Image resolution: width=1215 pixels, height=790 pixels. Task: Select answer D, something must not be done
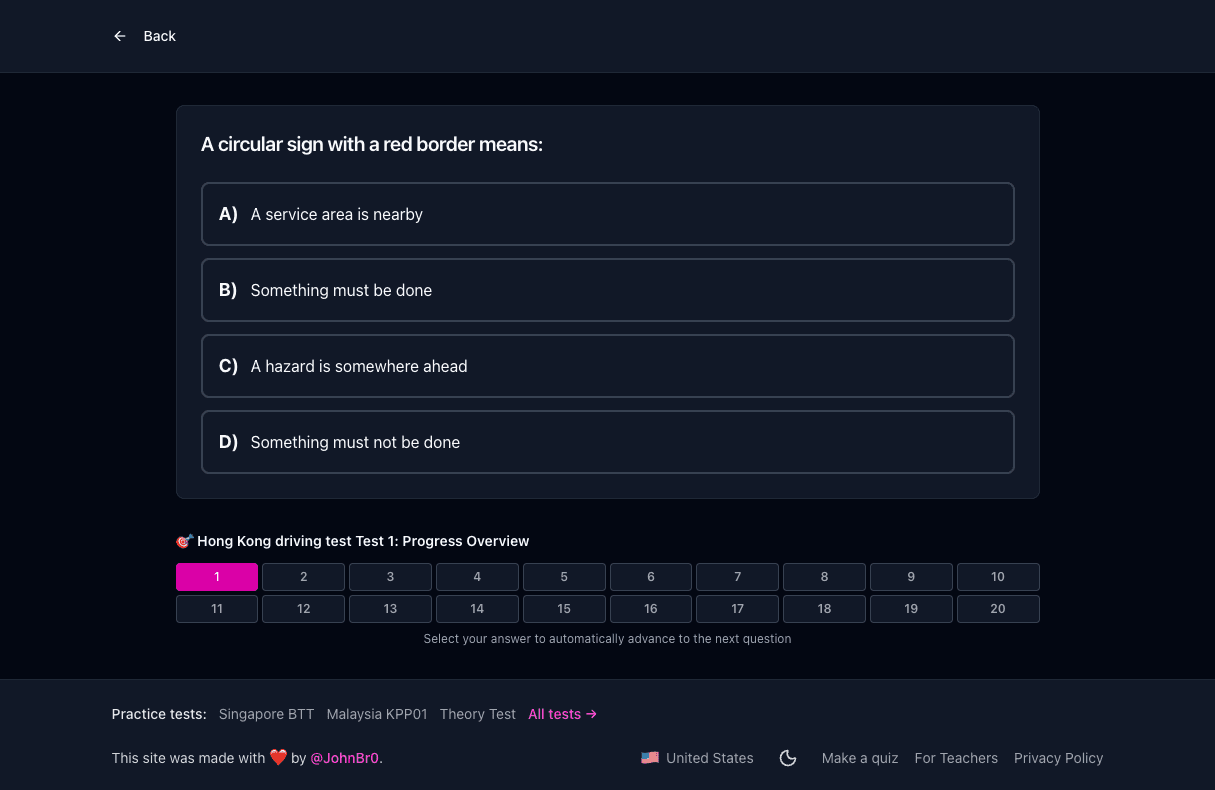tap(608, 442)
